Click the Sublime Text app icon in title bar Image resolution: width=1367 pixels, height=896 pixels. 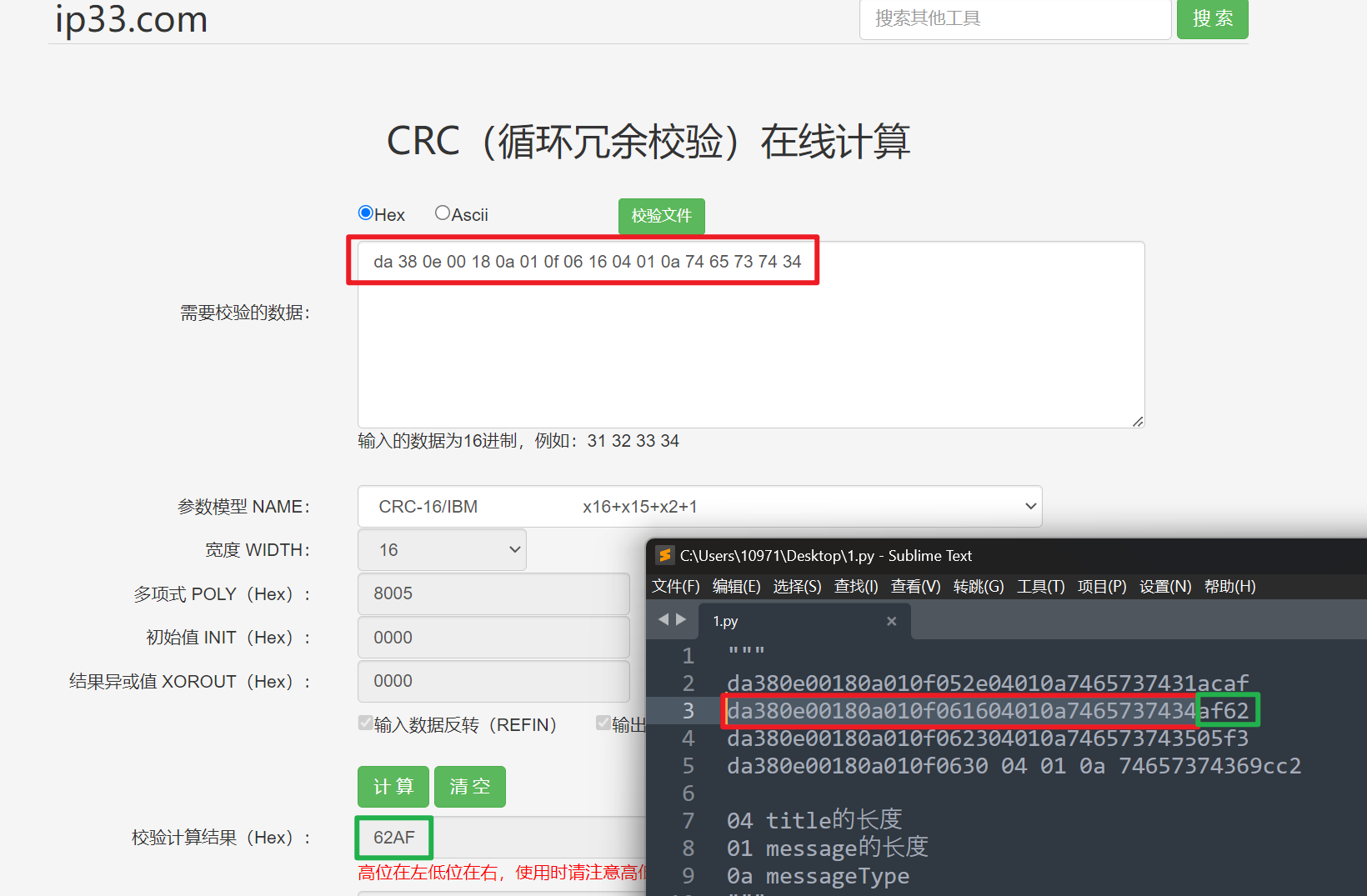tap(664, 555)
